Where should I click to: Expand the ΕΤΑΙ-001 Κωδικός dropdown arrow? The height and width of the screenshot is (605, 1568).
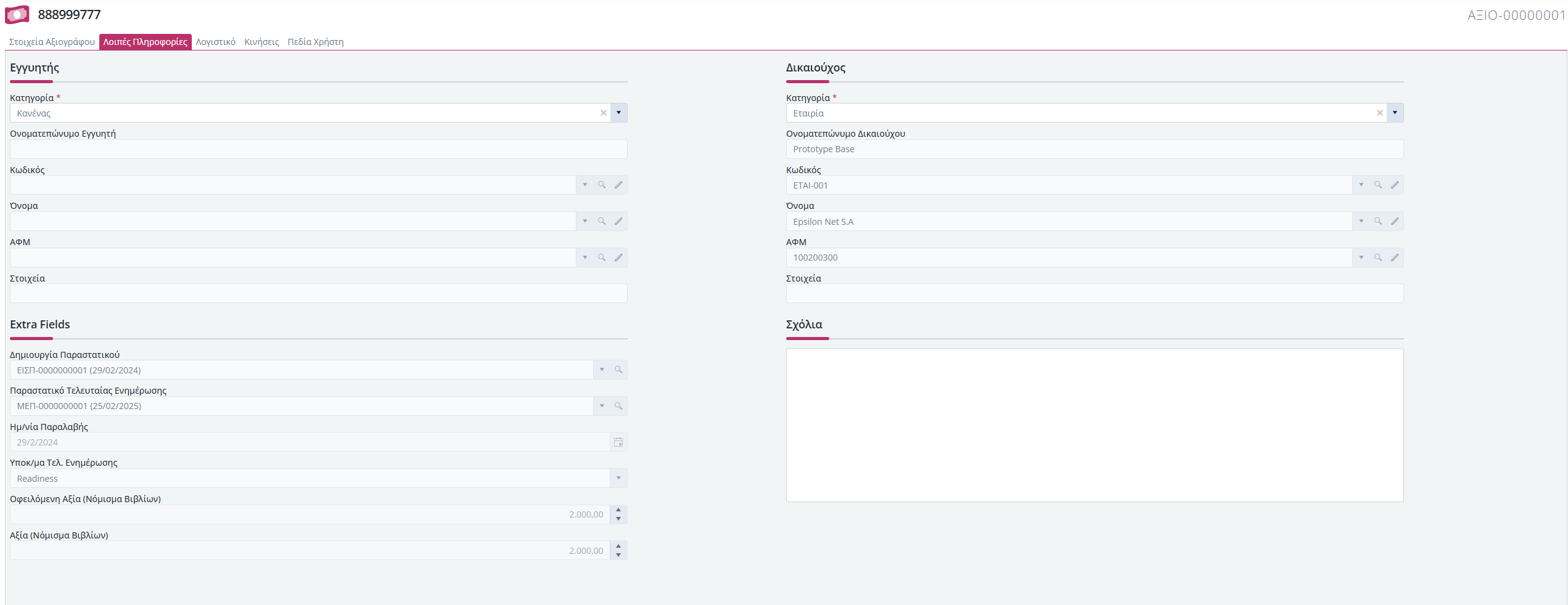click(1361, 185)
